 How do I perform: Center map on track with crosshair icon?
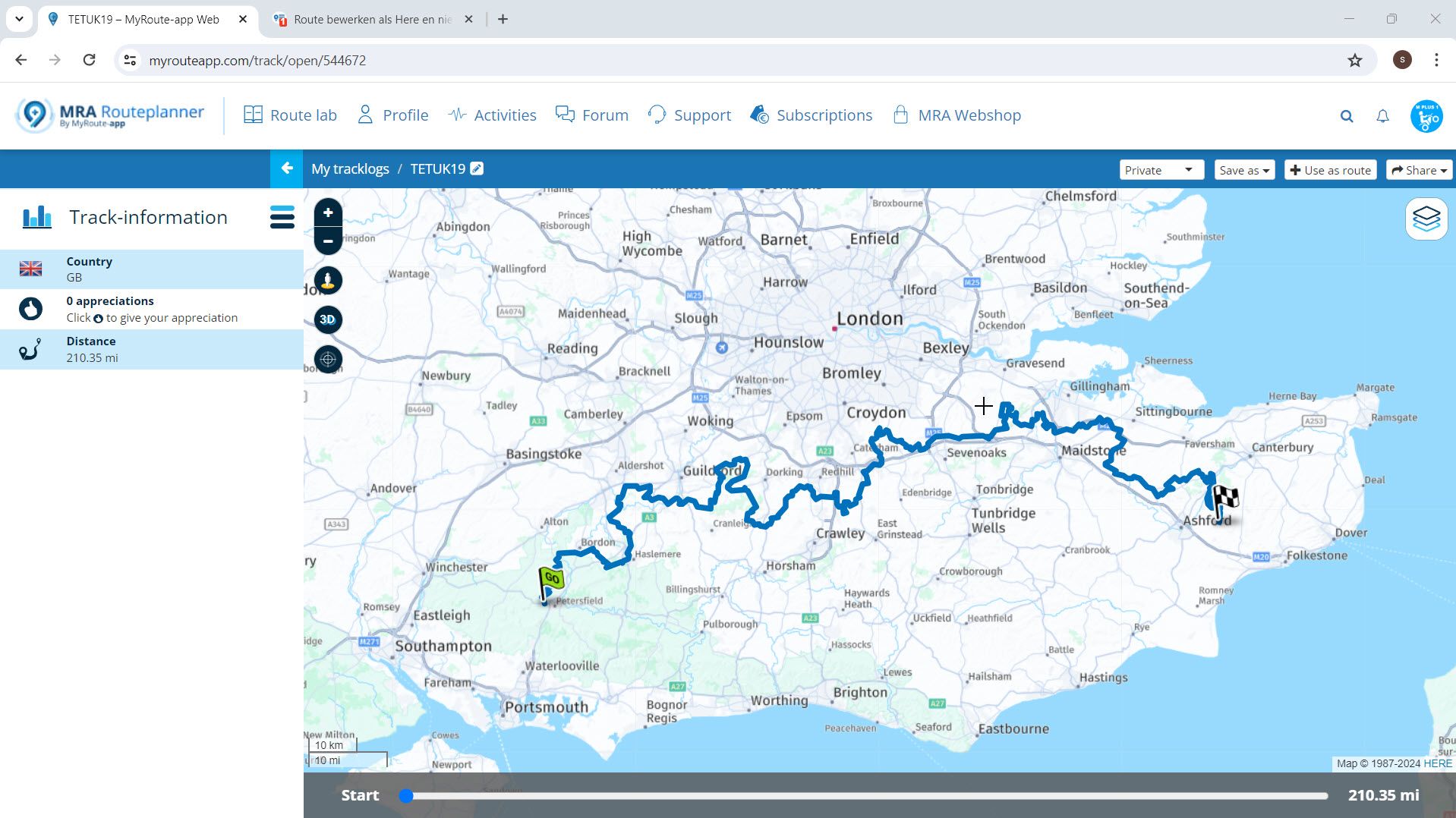click(328, 359)
